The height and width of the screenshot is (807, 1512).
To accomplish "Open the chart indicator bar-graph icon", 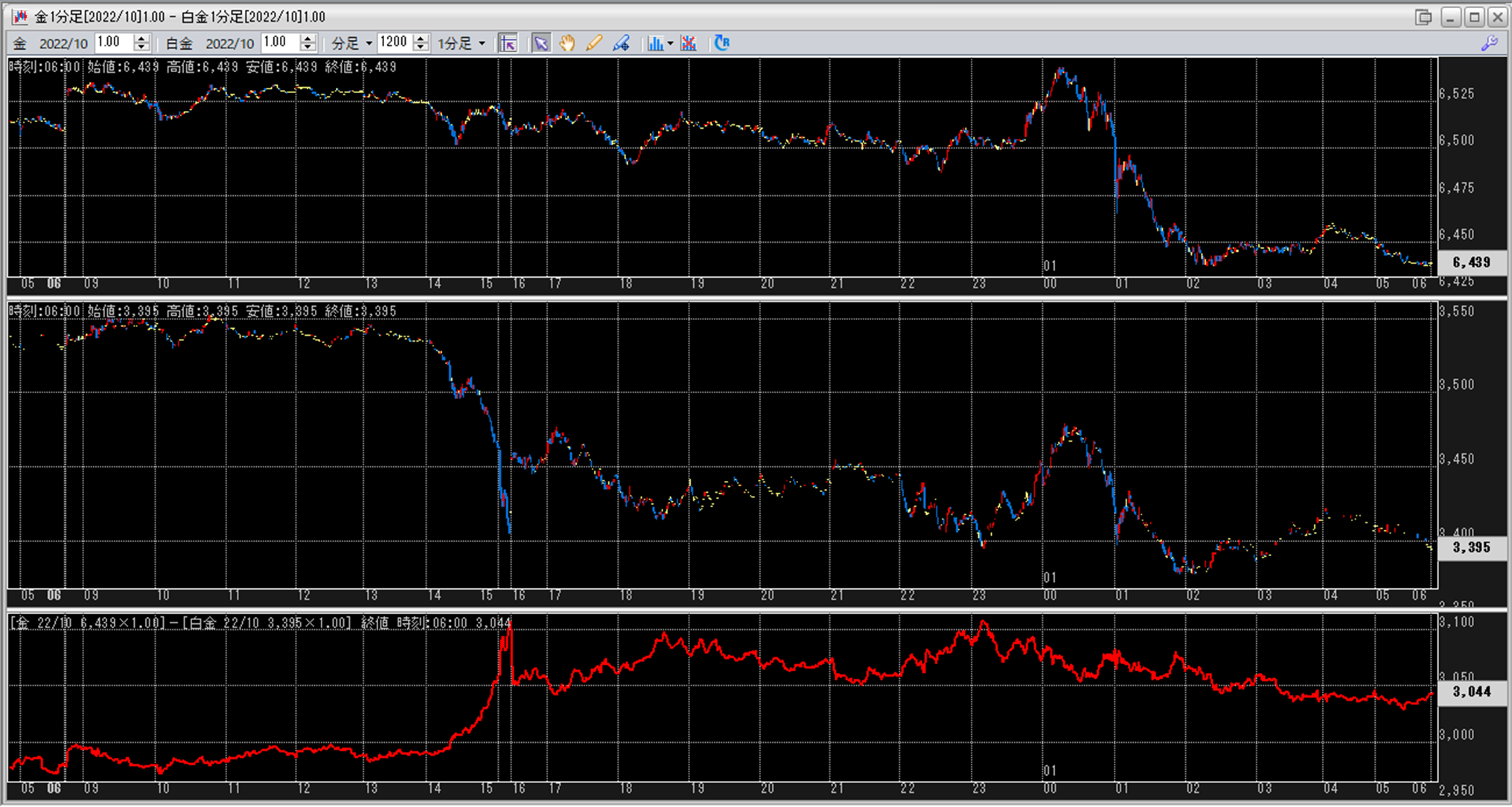I will (654, 43).
